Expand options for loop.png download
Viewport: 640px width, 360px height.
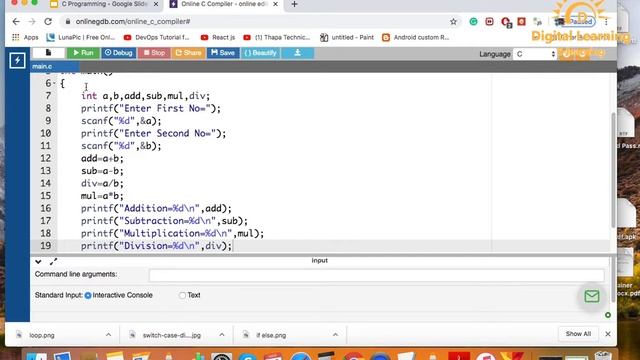coord(108,335)
